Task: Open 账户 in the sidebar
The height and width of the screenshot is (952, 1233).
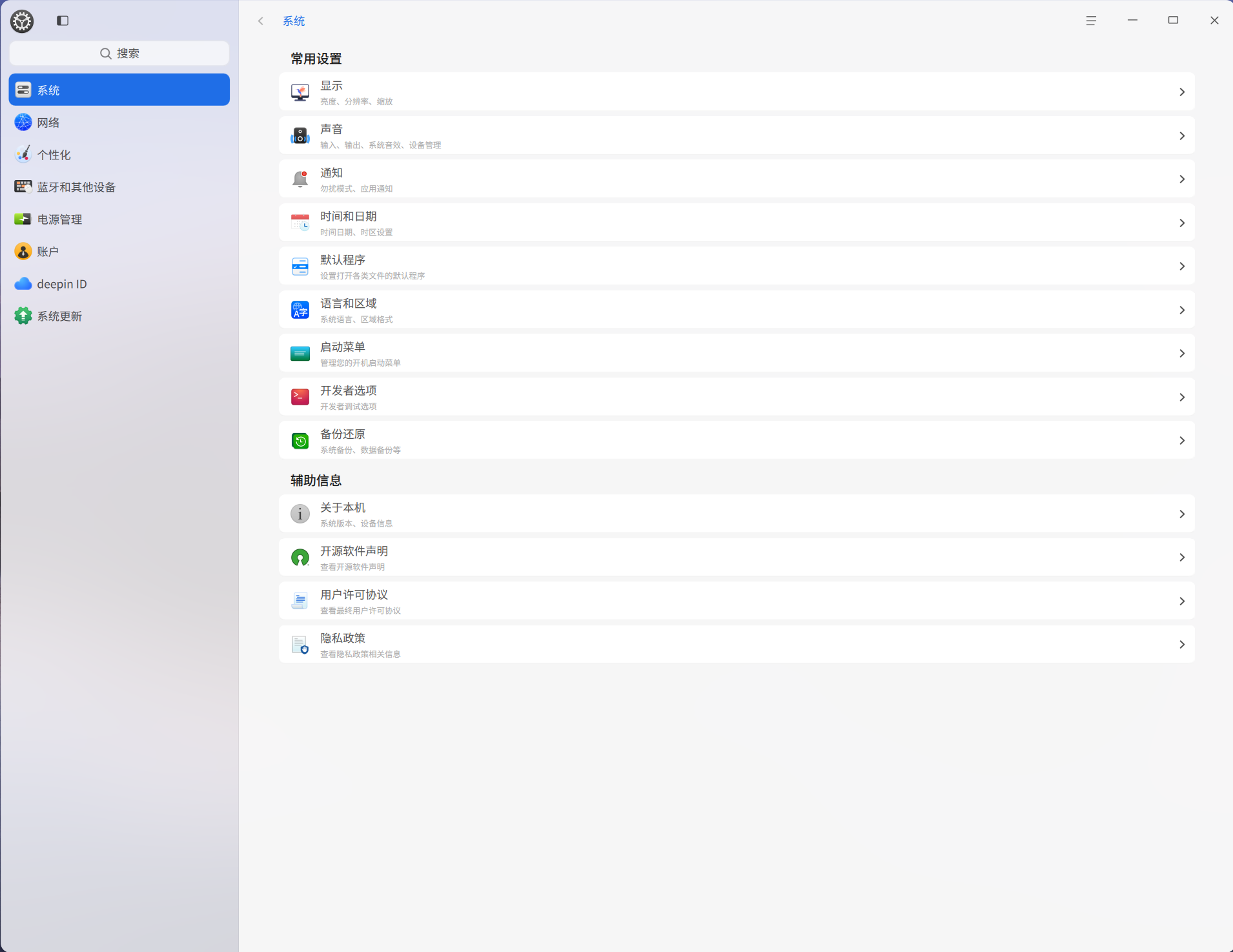Action: (x=119, y=251)
